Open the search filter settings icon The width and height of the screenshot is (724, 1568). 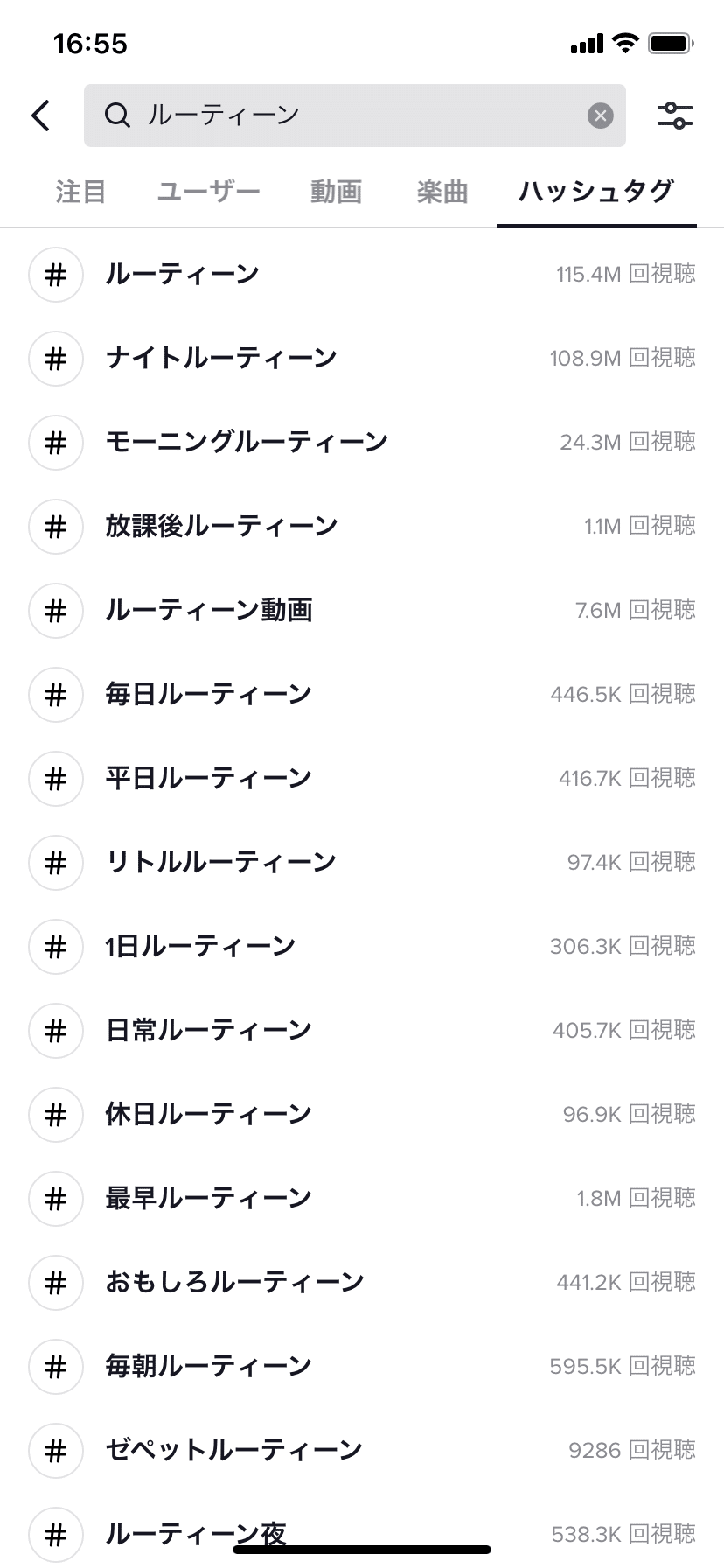point(674,115)
